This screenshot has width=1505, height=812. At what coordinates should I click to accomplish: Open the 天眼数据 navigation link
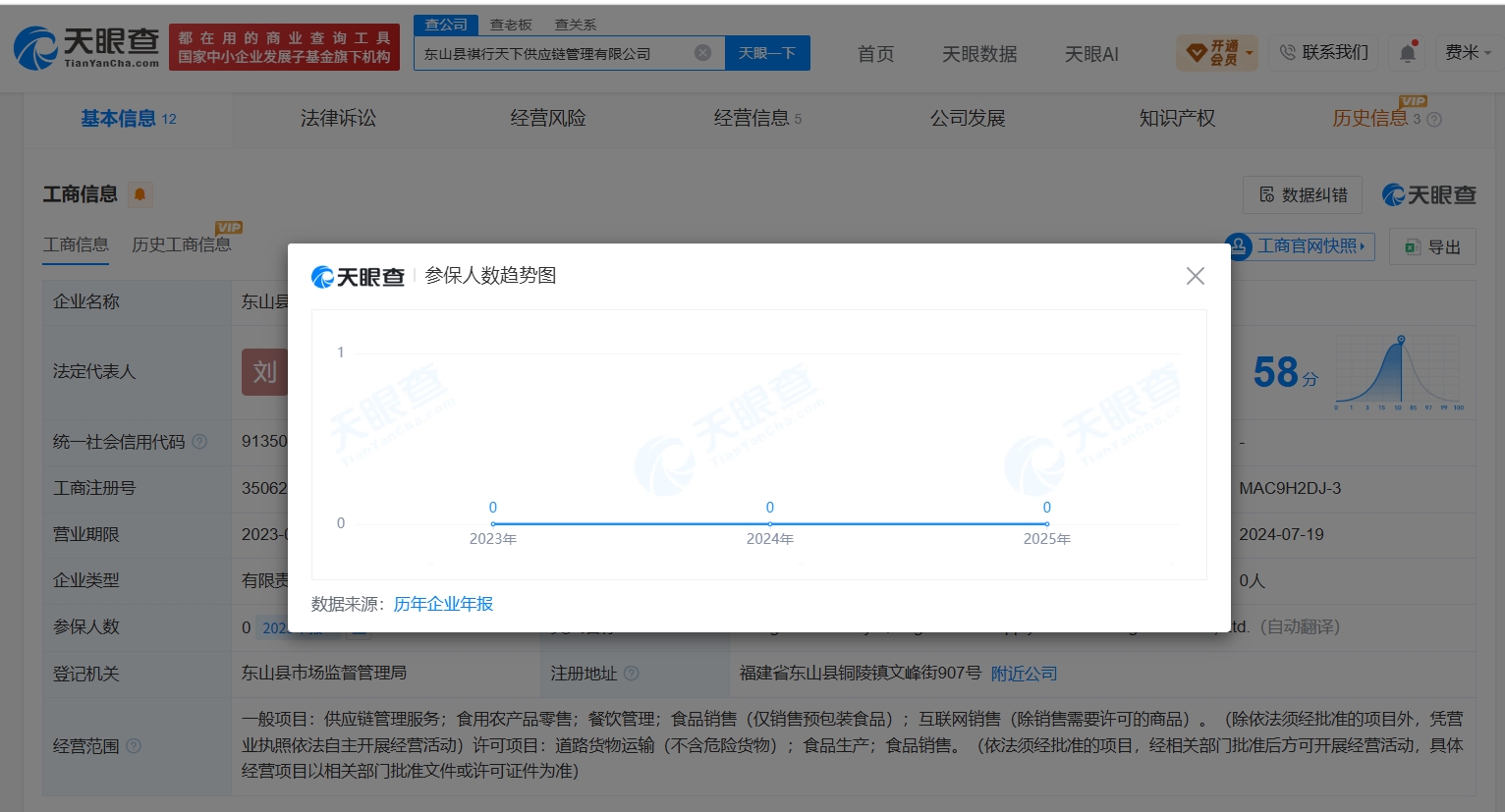tap(979, 54)
